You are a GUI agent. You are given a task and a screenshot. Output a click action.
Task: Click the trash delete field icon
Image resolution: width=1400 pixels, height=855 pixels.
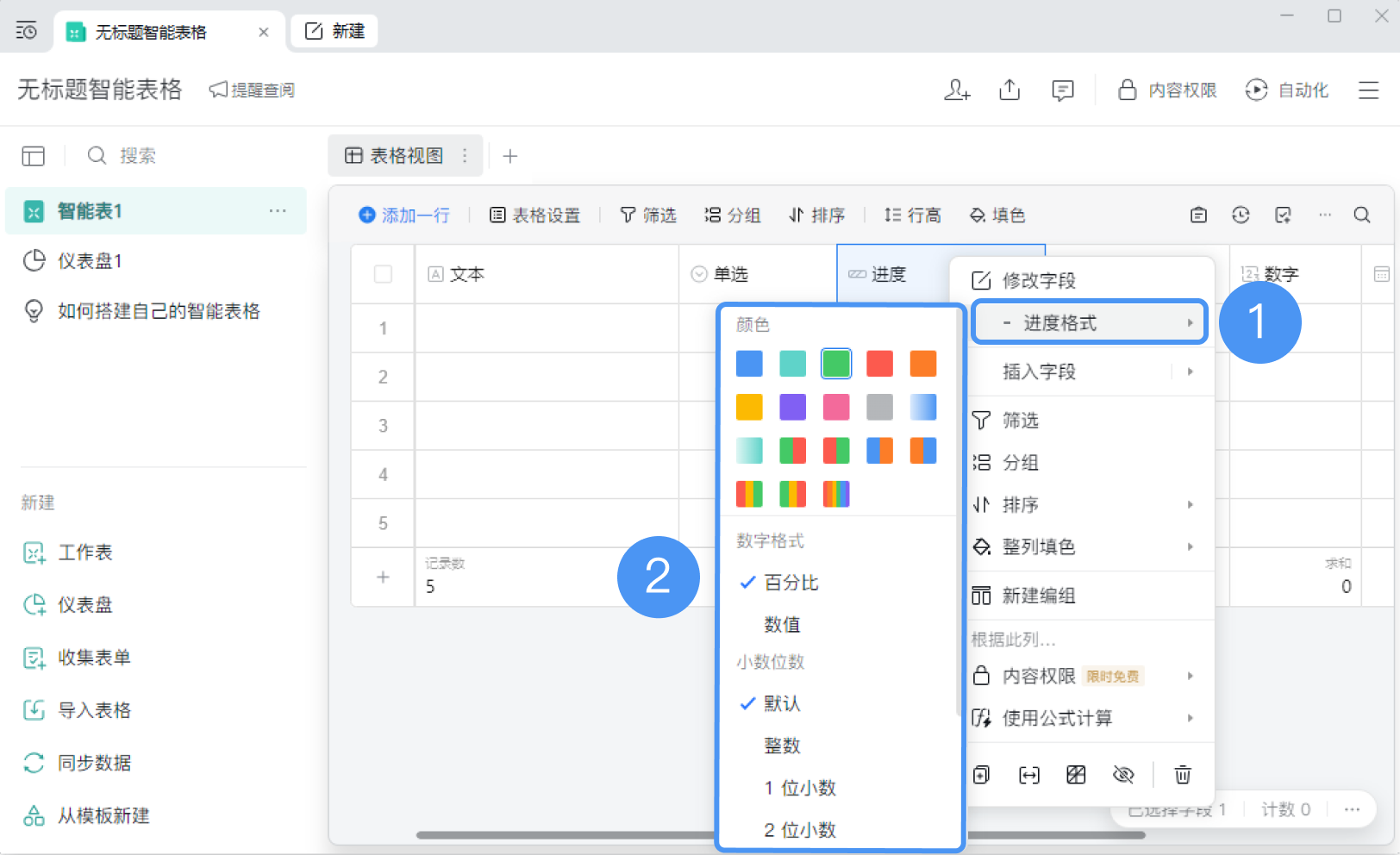[1183, 775]
